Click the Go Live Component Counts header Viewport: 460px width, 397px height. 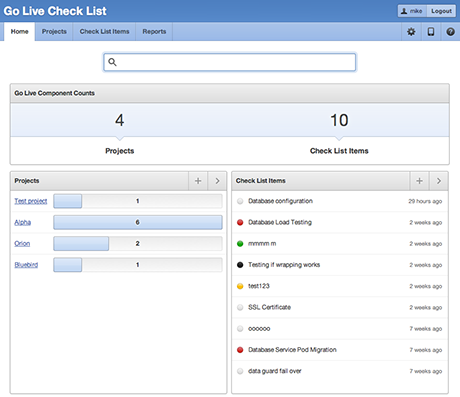54,93
